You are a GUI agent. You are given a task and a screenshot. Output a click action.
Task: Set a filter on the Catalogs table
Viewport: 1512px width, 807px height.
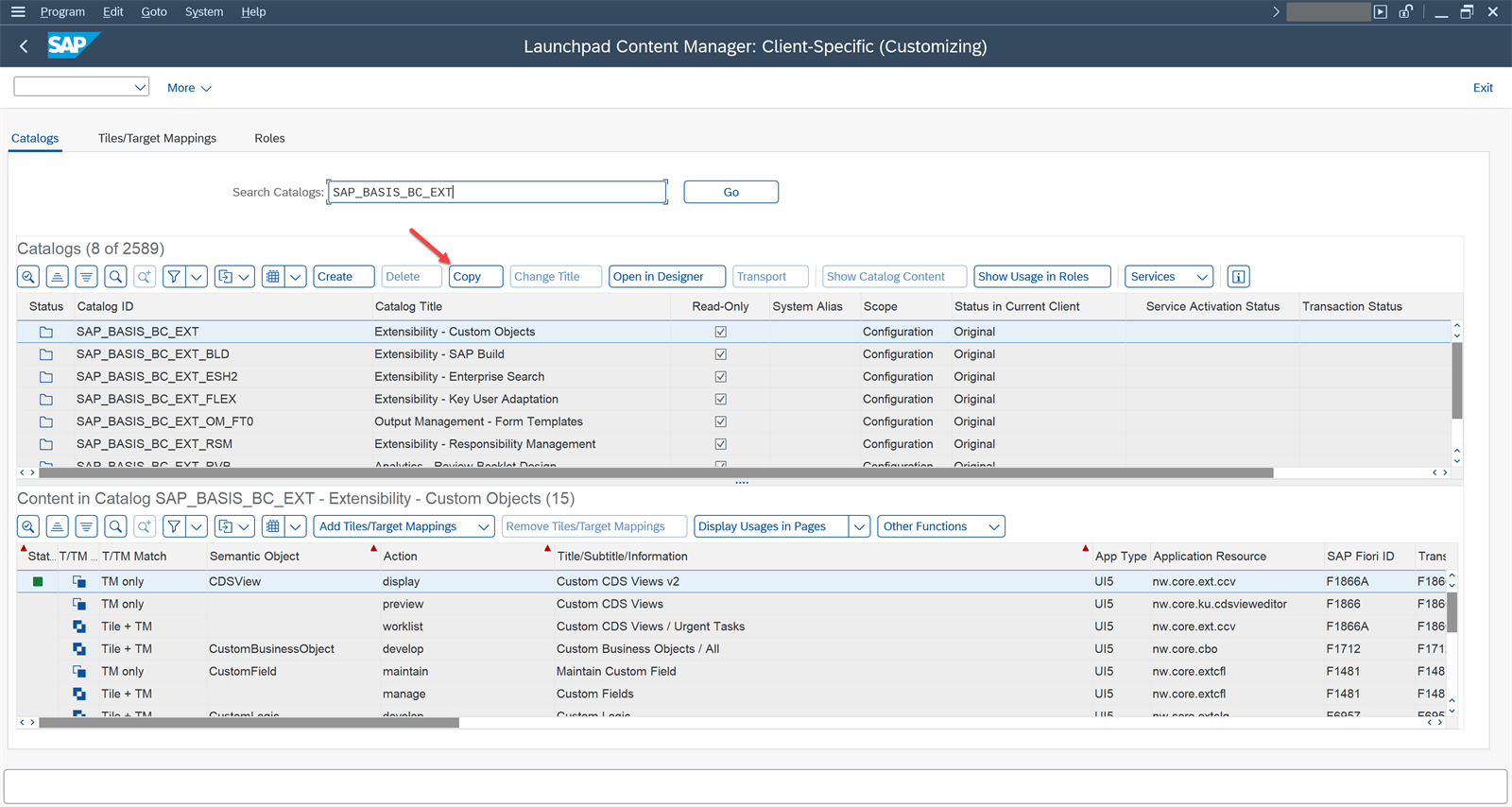(x=174, y=277)
